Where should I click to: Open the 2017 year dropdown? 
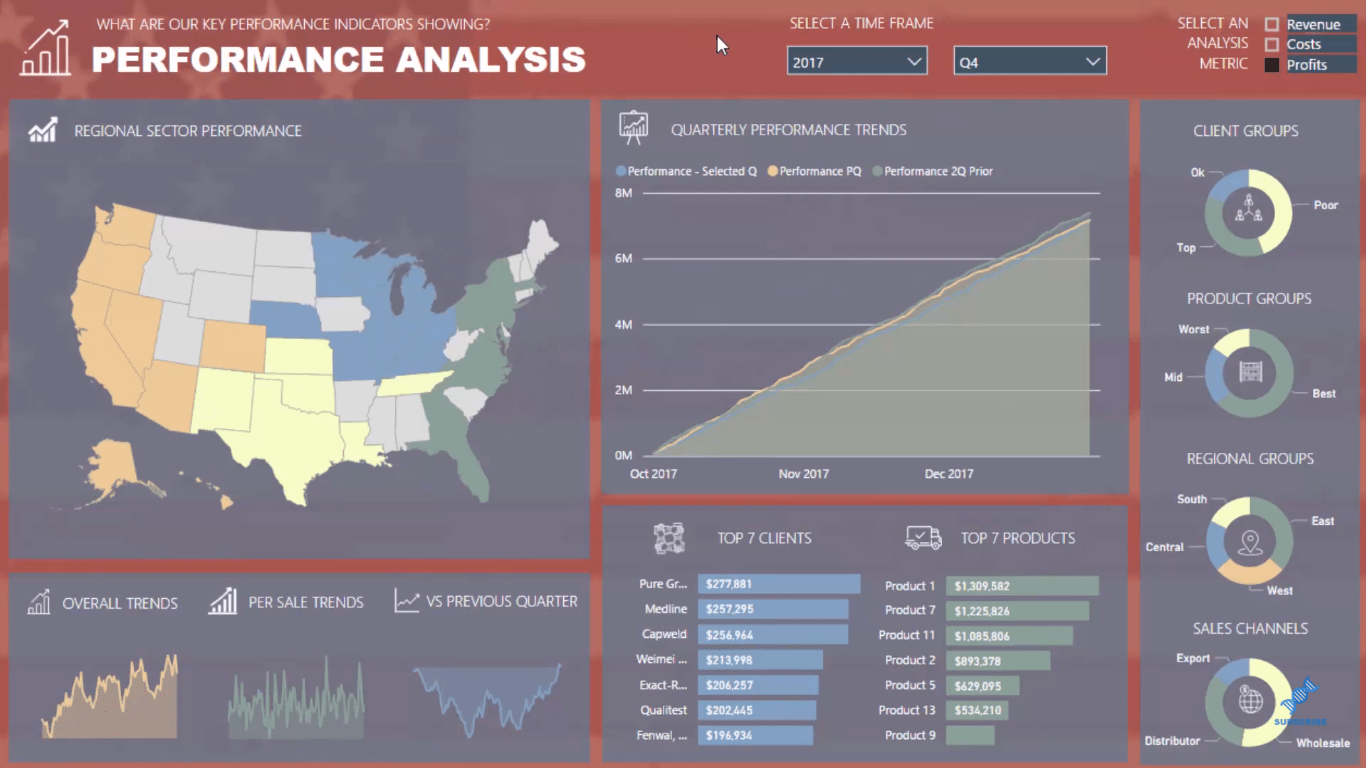857,61
